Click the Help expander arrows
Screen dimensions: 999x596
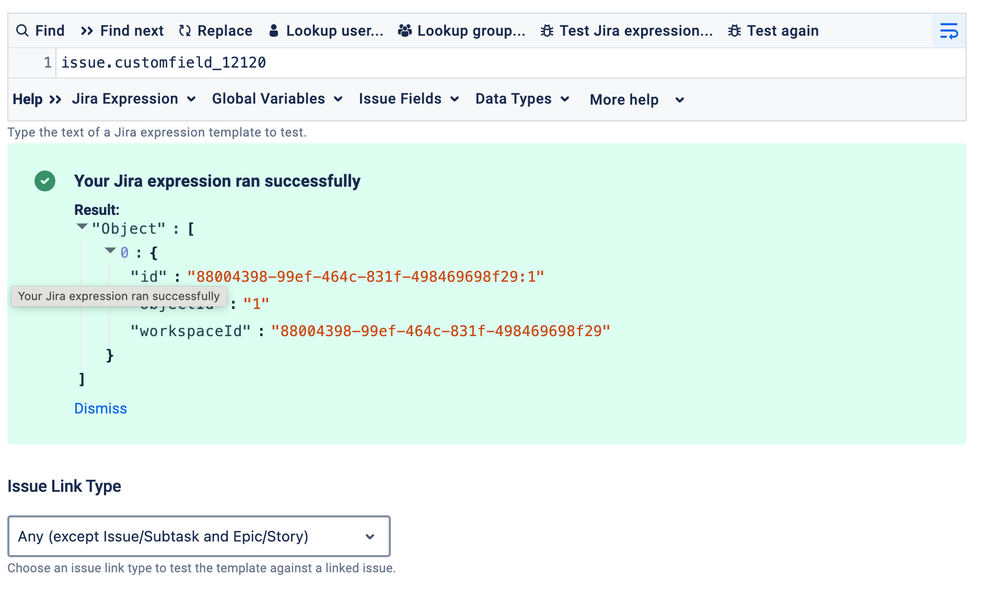pos(55,99)
